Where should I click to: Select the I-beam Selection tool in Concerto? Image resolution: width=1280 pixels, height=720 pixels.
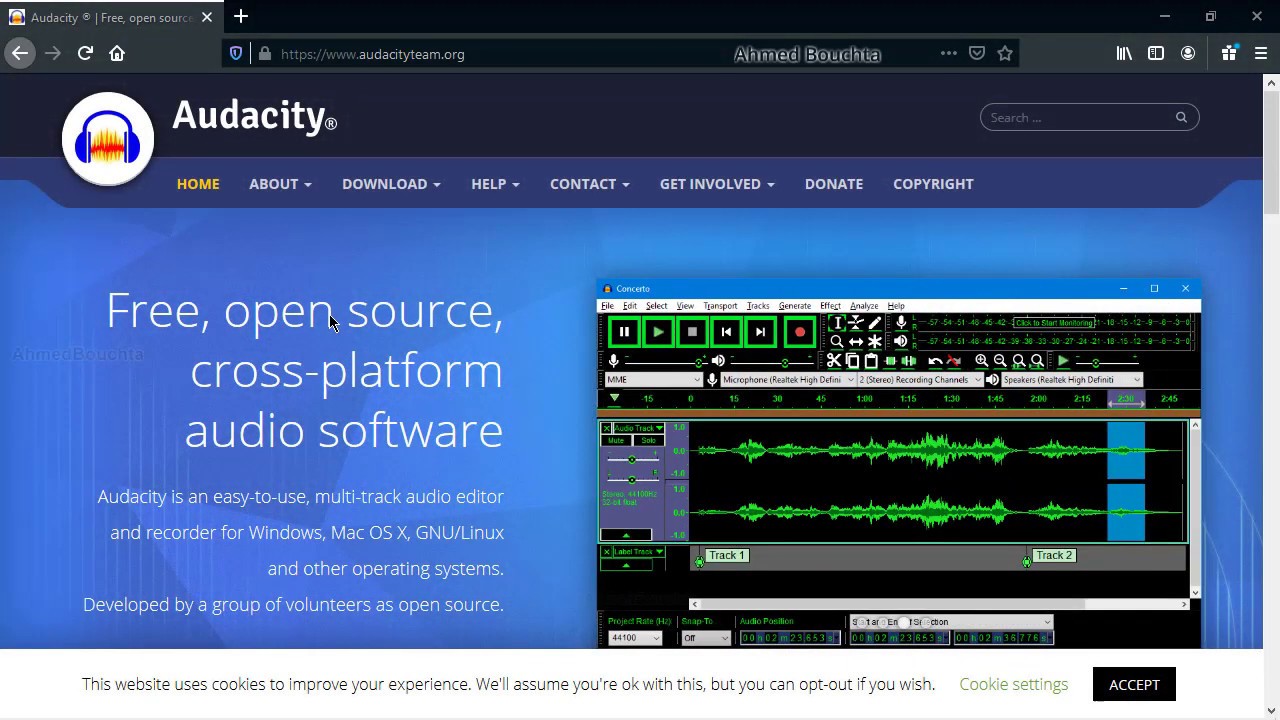[x=837, y=323]
